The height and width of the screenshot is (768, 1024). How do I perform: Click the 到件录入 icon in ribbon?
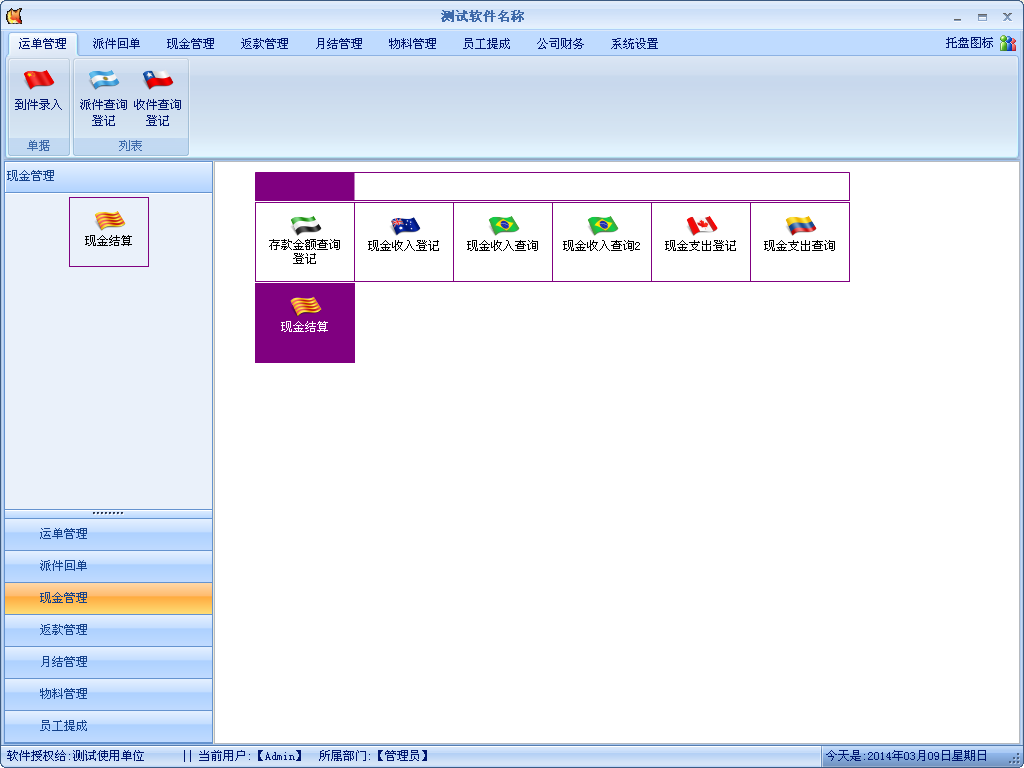[38, 92]
